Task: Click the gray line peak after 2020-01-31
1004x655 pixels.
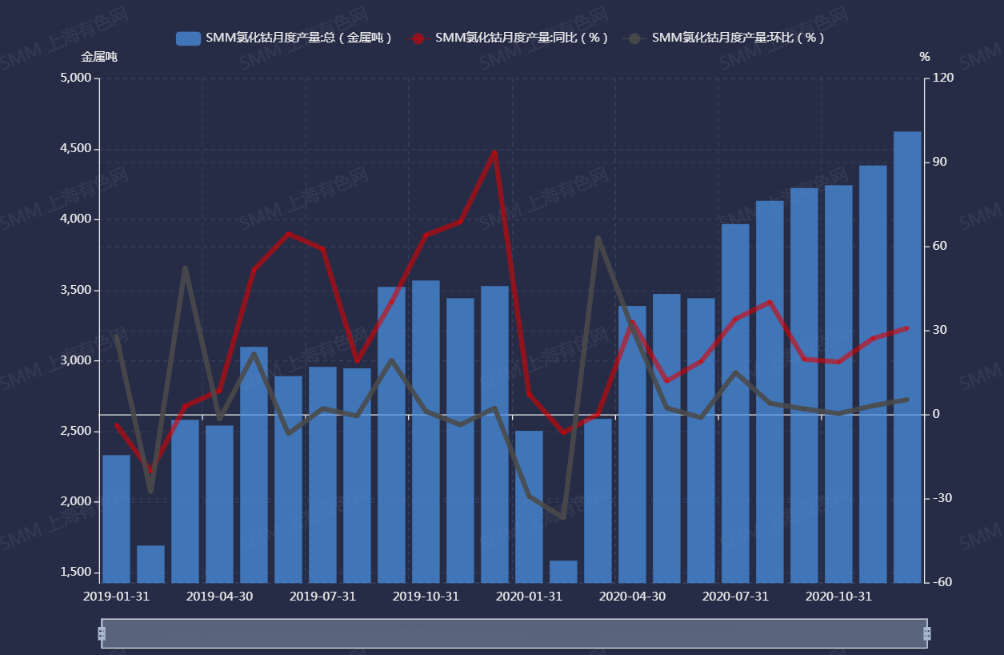Action: (x=598, y=238)
